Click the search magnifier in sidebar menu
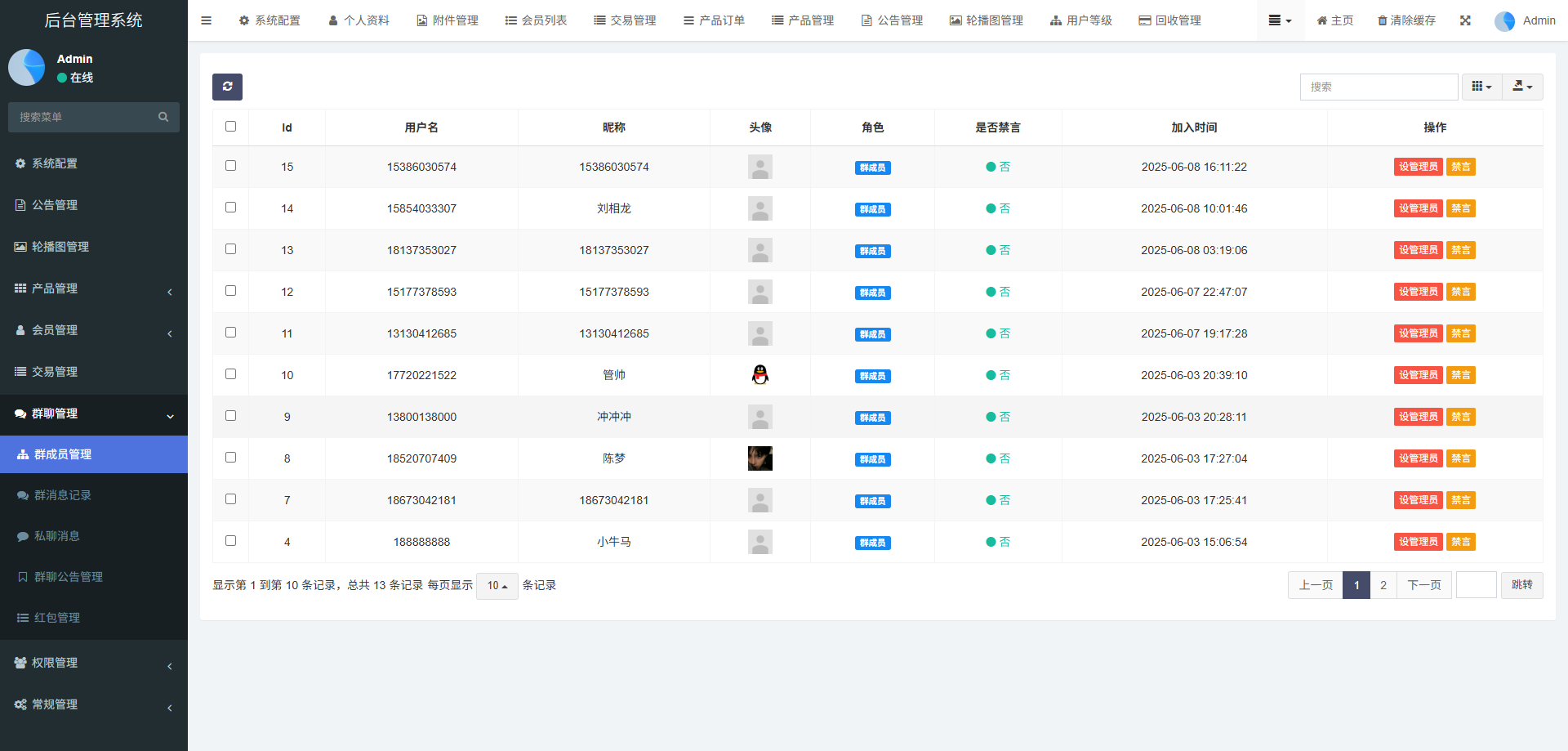This screenshot has height=751, width=1568. click(x=163, y=117)
